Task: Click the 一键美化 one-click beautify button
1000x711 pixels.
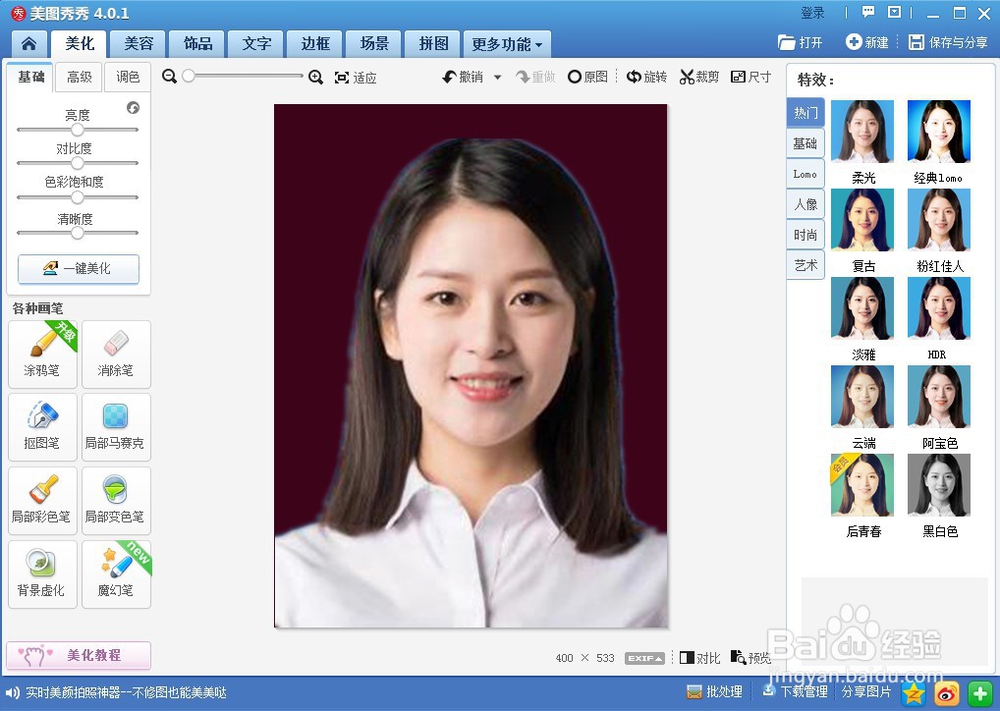Action: tap(78, 268)
